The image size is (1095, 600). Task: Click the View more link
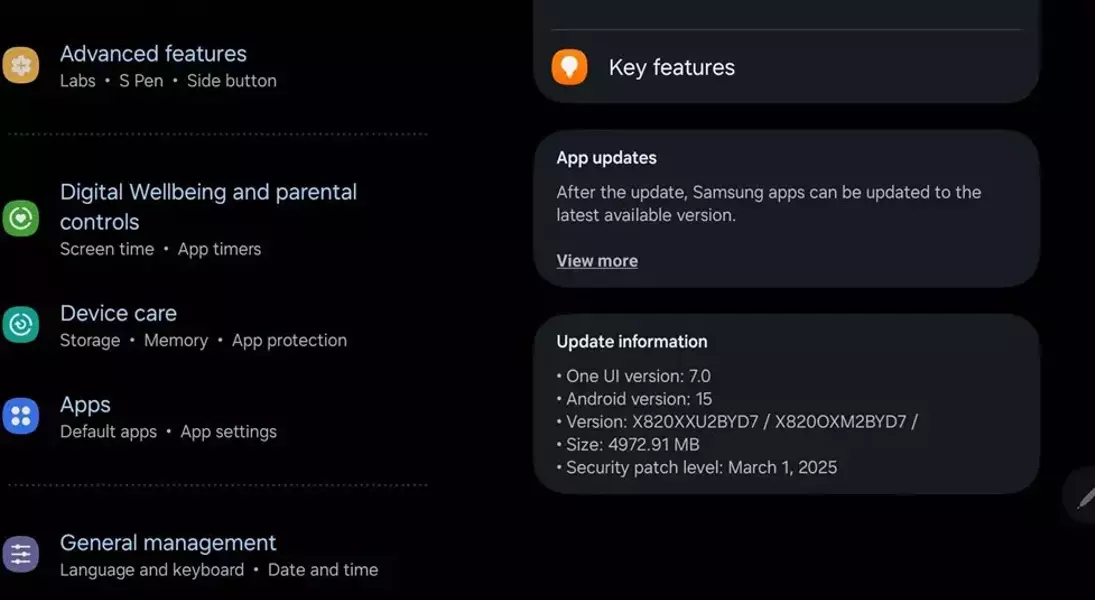coord(597,261)
